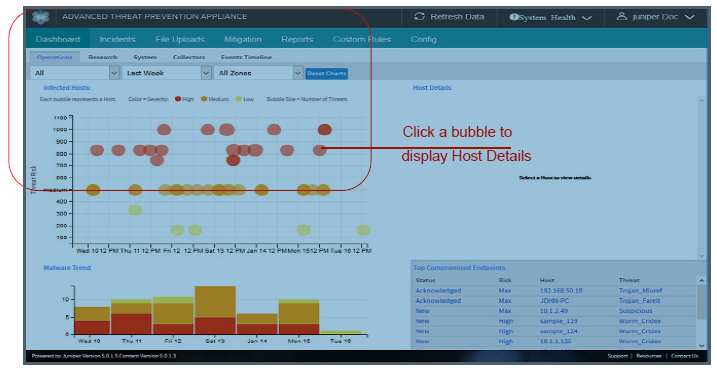The image size is (717, 370).
Task: Expand the System Health dropdown chevron
Action: pyautogui.click(x=587, y=18)
